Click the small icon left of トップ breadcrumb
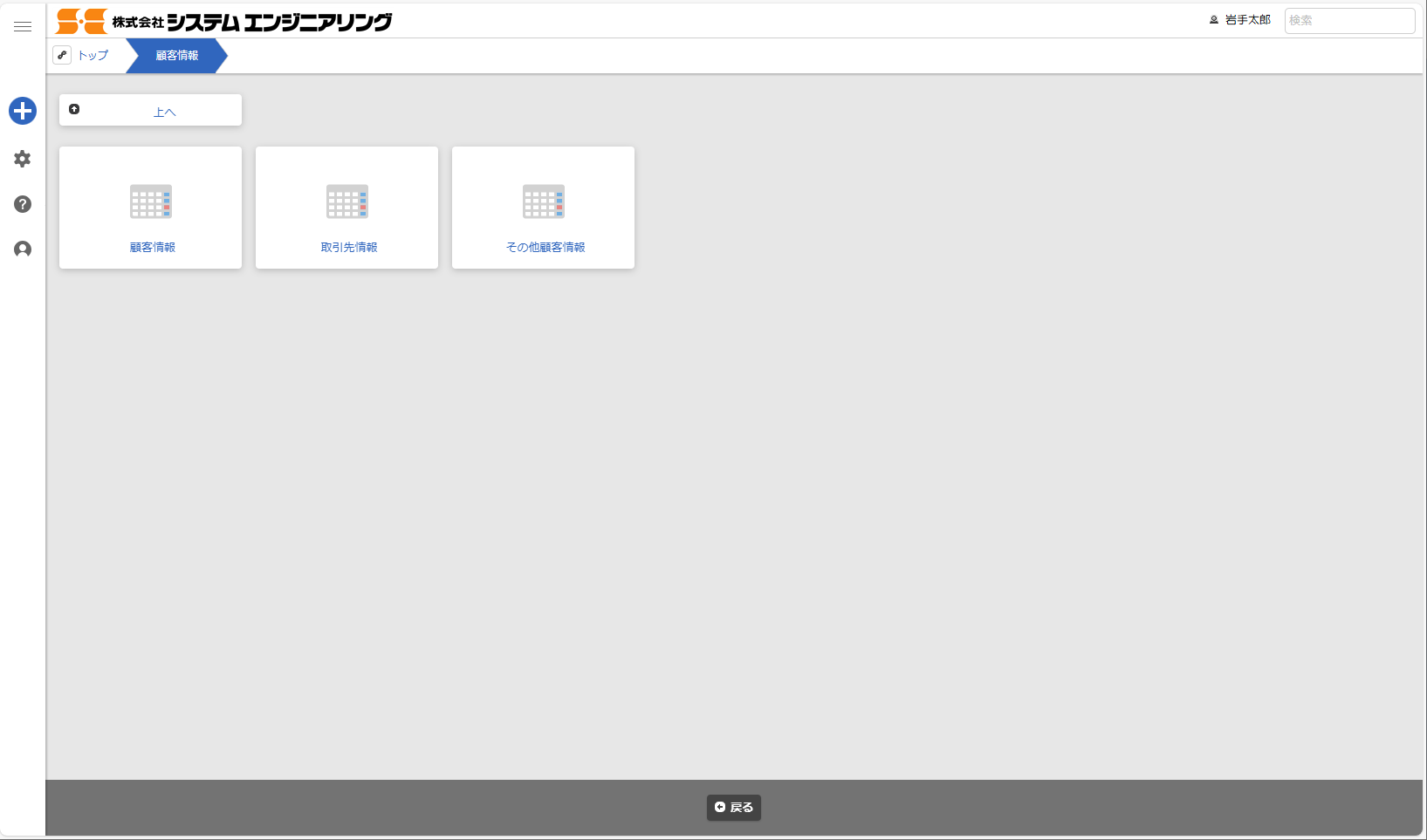 pyautogui.click(x=62, y=55)
